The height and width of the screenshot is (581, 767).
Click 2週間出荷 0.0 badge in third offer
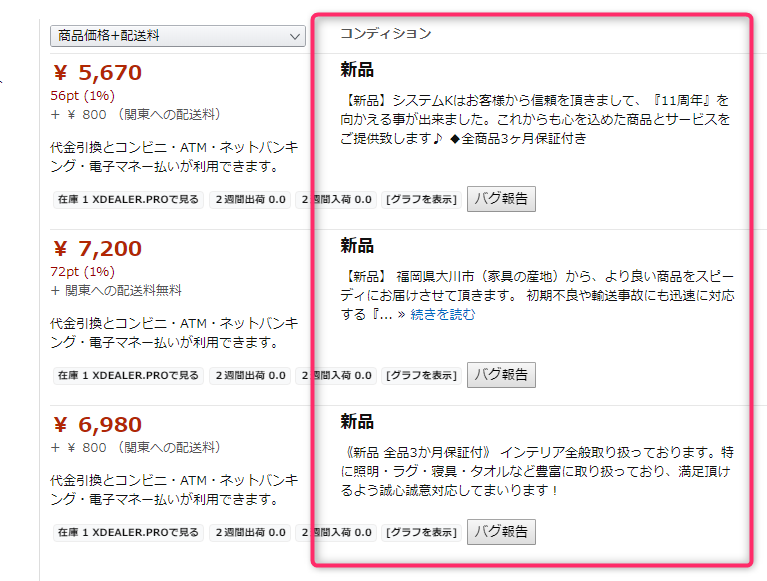pyautogui.click(x=251, y=532)
